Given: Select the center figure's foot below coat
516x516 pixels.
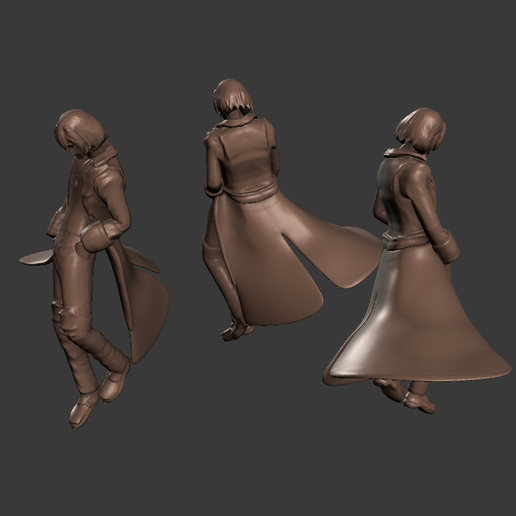Looking at the screenshot, I should click(x=236, y=329).
